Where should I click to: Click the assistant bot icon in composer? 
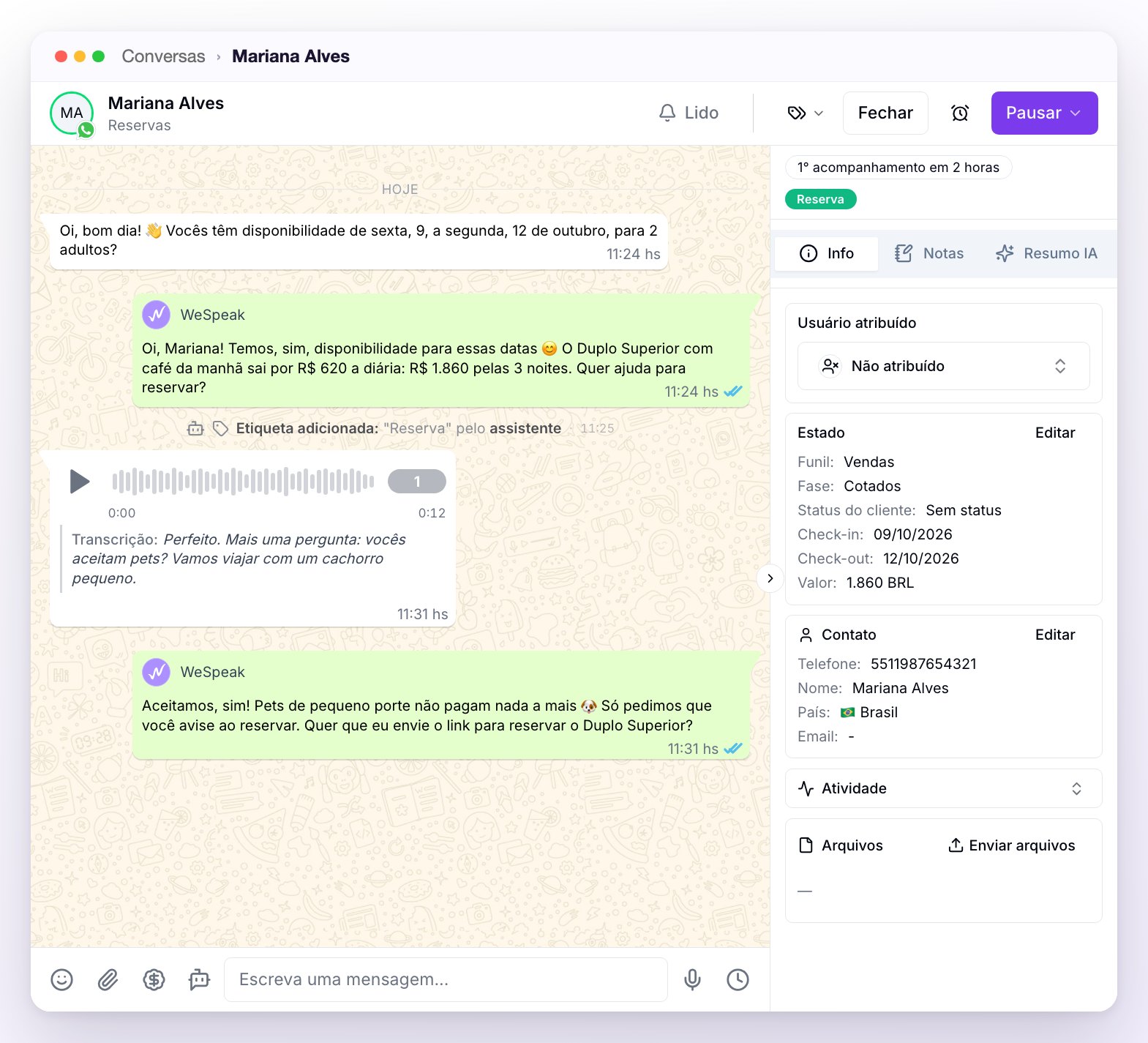(x=199, y=979)
